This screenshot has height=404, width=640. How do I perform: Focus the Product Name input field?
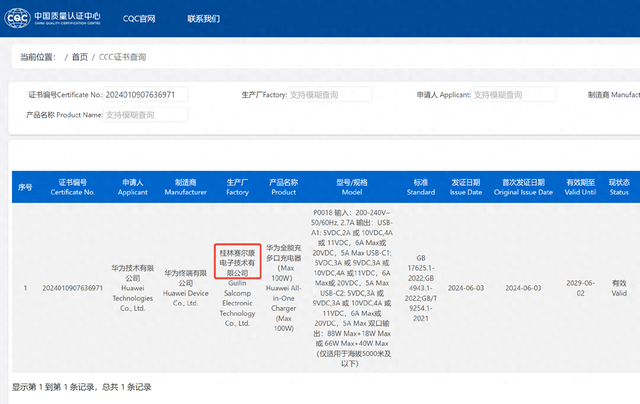[145, 115]
